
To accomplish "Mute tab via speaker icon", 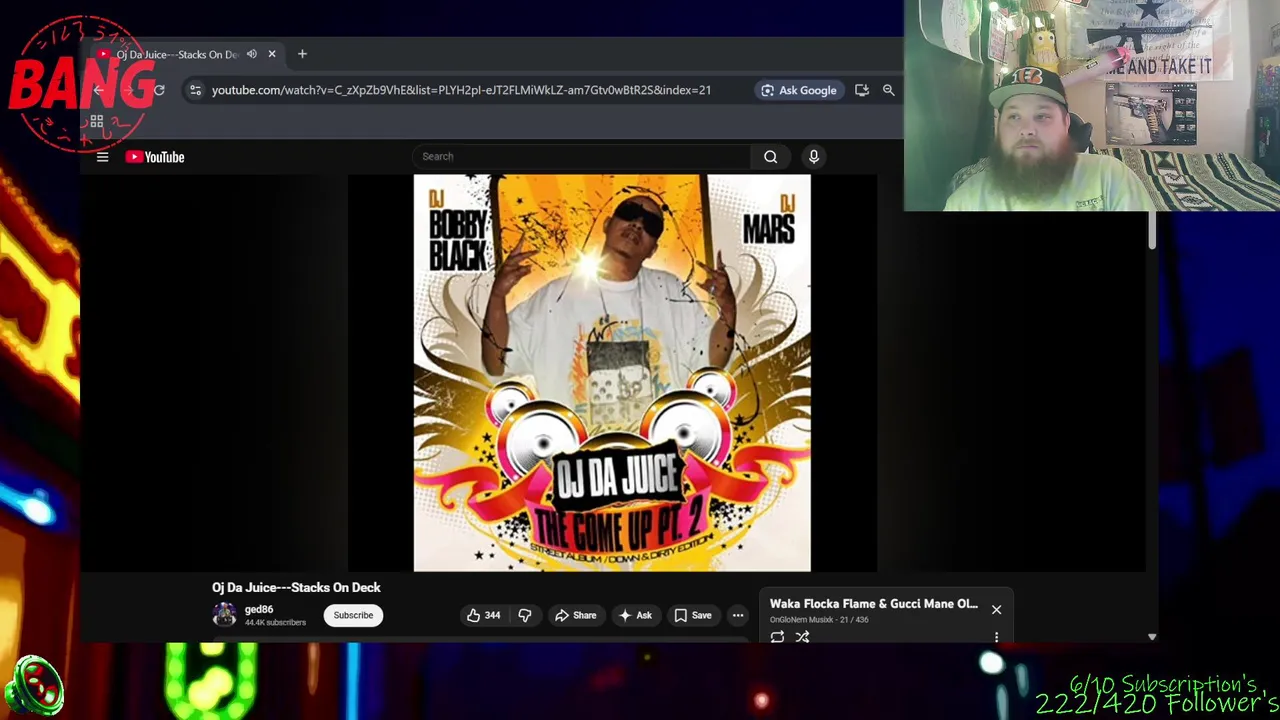I will point(252,54).
